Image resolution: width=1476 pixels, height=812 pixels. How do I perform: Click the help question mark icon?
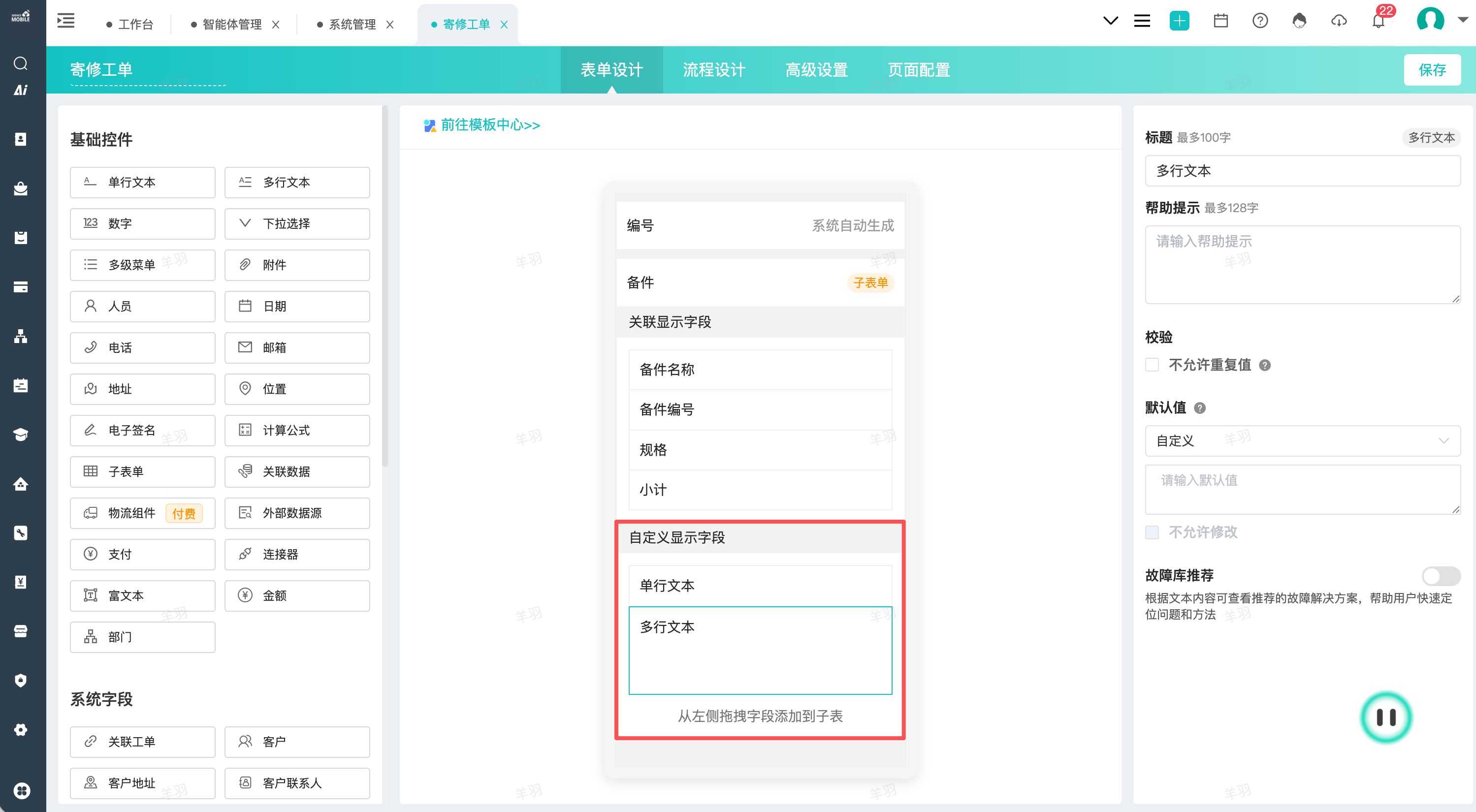1260,21
